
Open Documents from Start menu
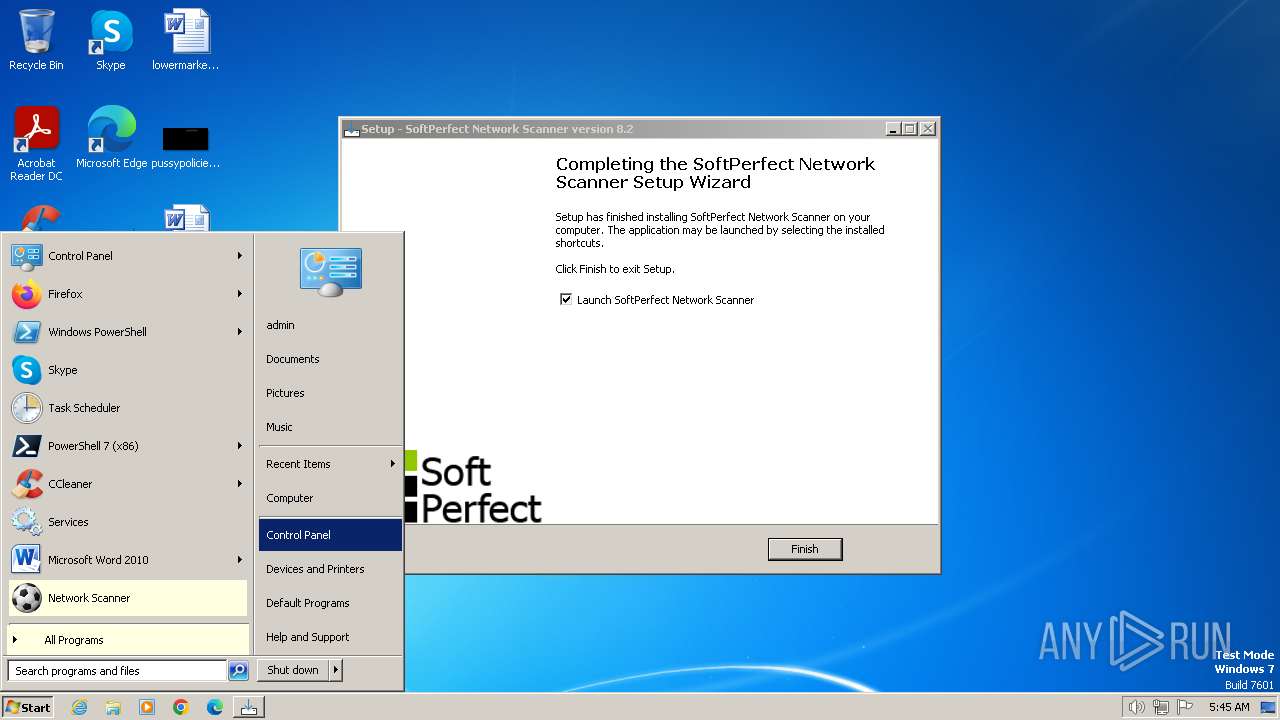(330, 359)
